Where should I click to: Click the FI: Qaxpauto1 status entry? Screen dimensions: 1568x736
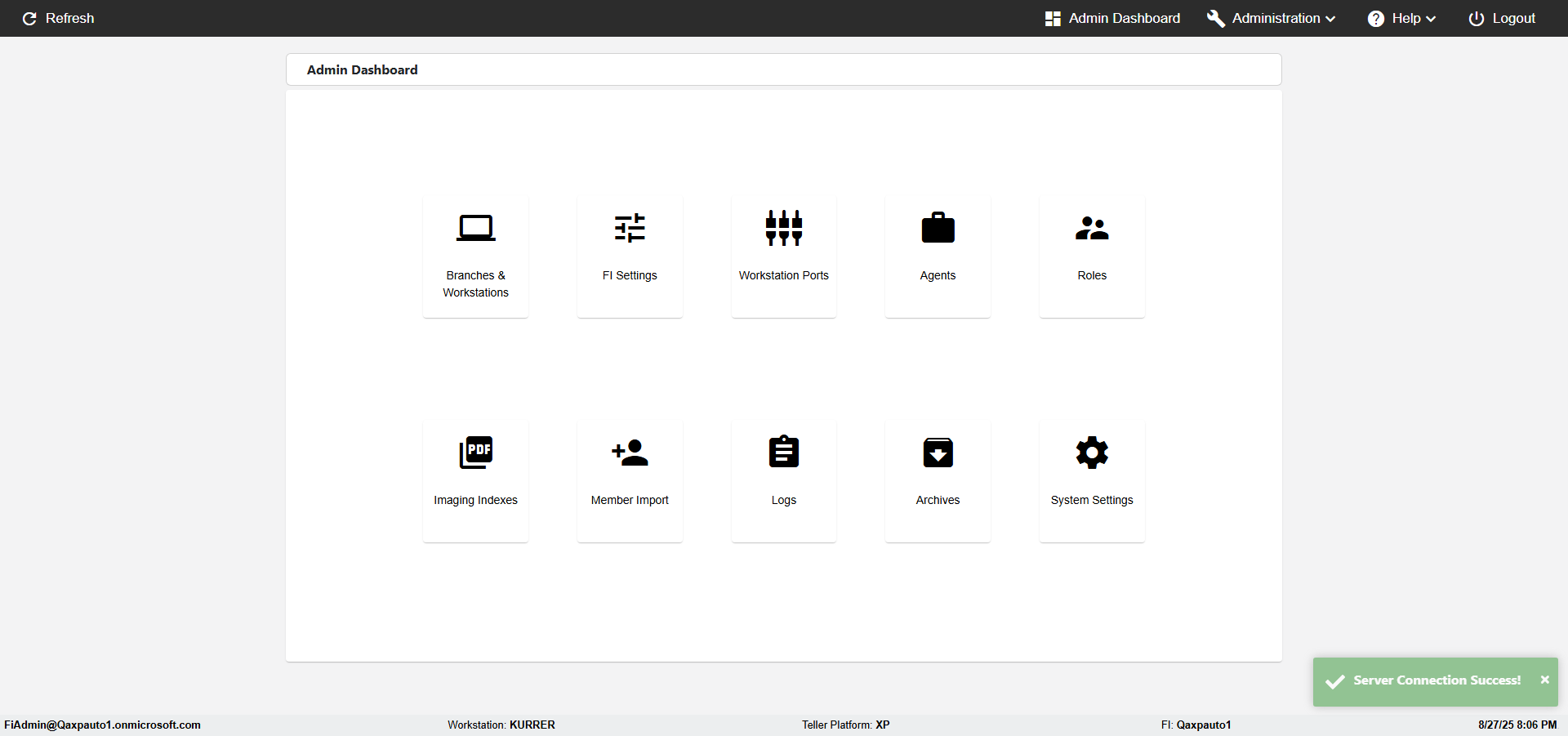pyautogui.click(x=1196, y=725)
